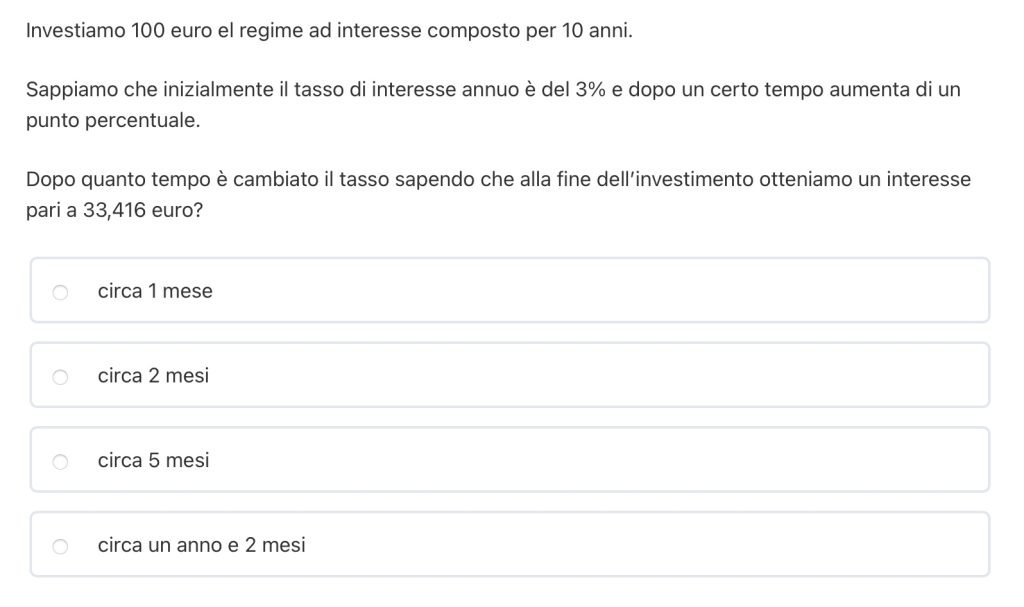This screenshot has width=1024, height=607.
Task: Click the "circa 1 mese" answer label text
Action: [x=155, y=291]
